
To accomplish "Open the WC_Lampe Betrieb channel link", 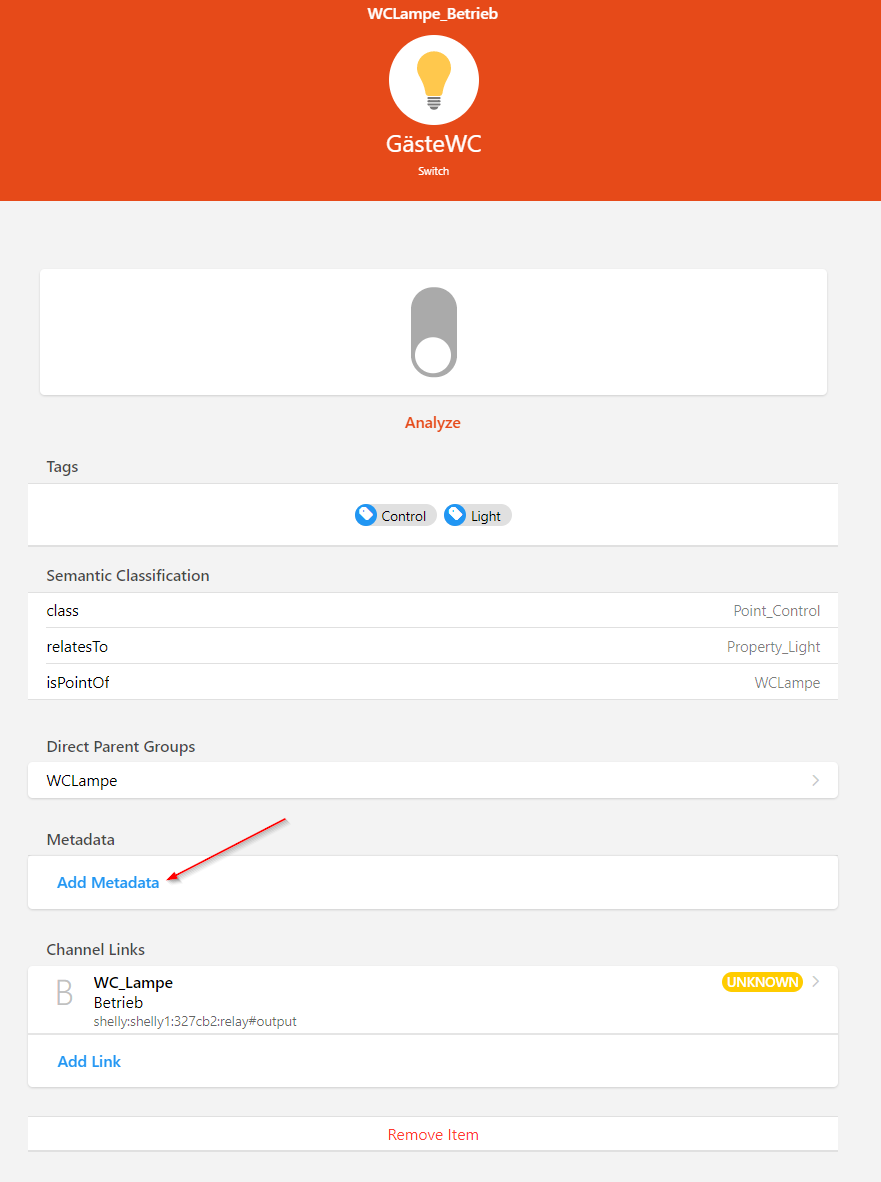I will pyautogui.click(x=433, y=1000).
